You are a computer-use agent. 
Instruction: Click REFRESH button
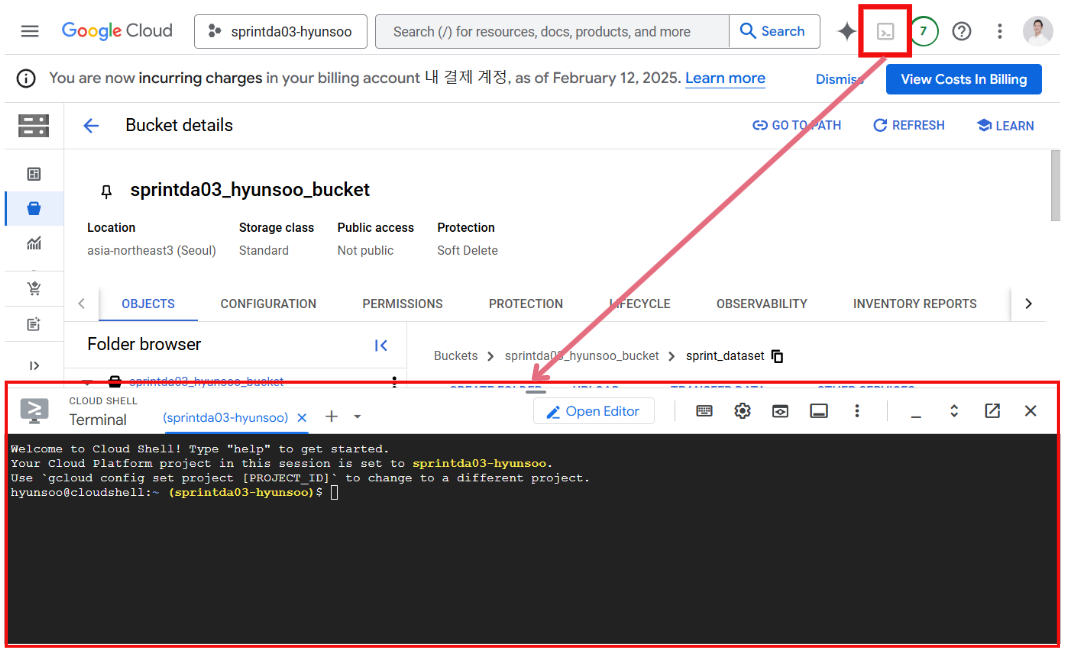click(909, 125)
